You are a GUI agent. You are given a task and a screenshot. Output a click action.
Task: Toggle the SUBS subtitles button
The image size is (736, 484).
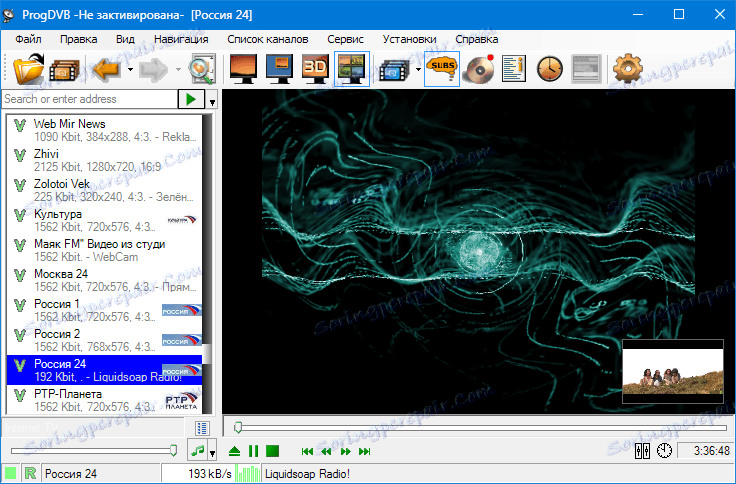point(442,69)
